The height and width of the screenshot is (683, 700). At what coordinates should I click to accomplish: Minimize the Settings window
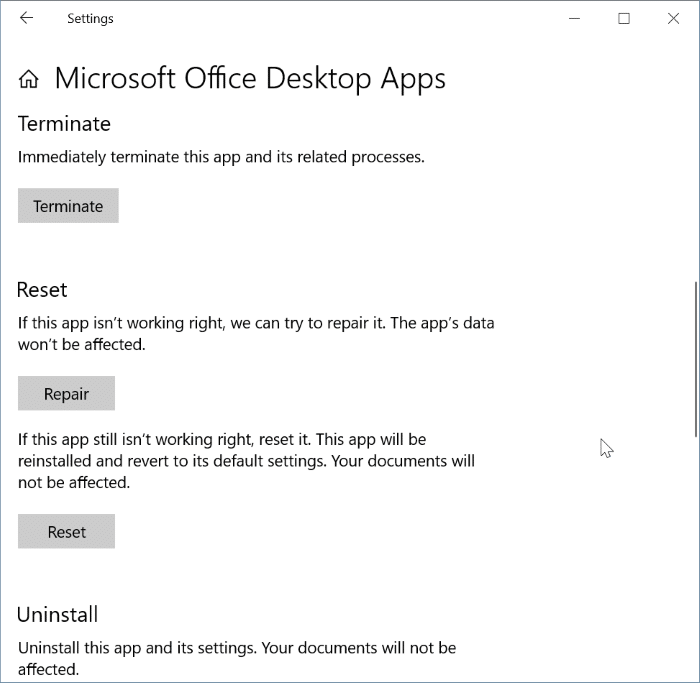575,18
